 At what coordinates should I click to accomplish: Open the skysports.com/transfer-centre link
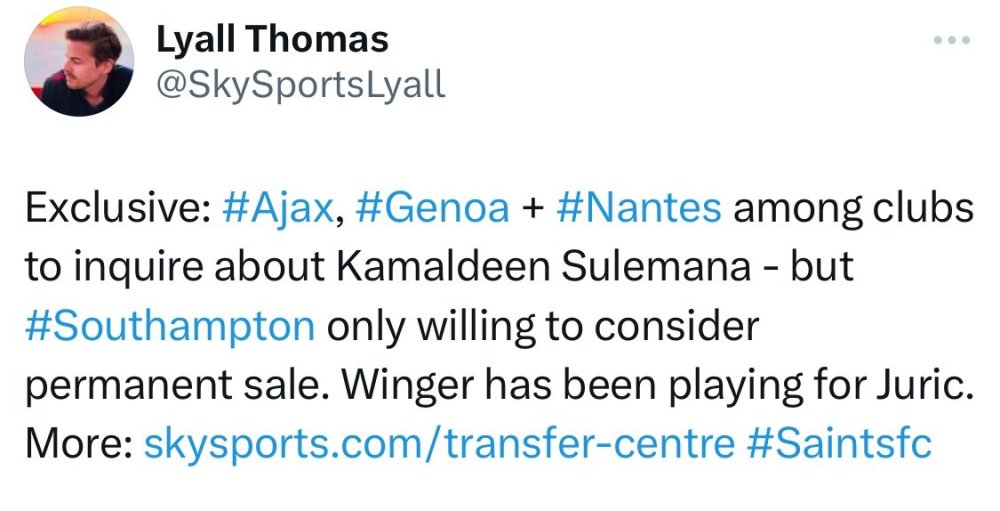click(440, 443)
